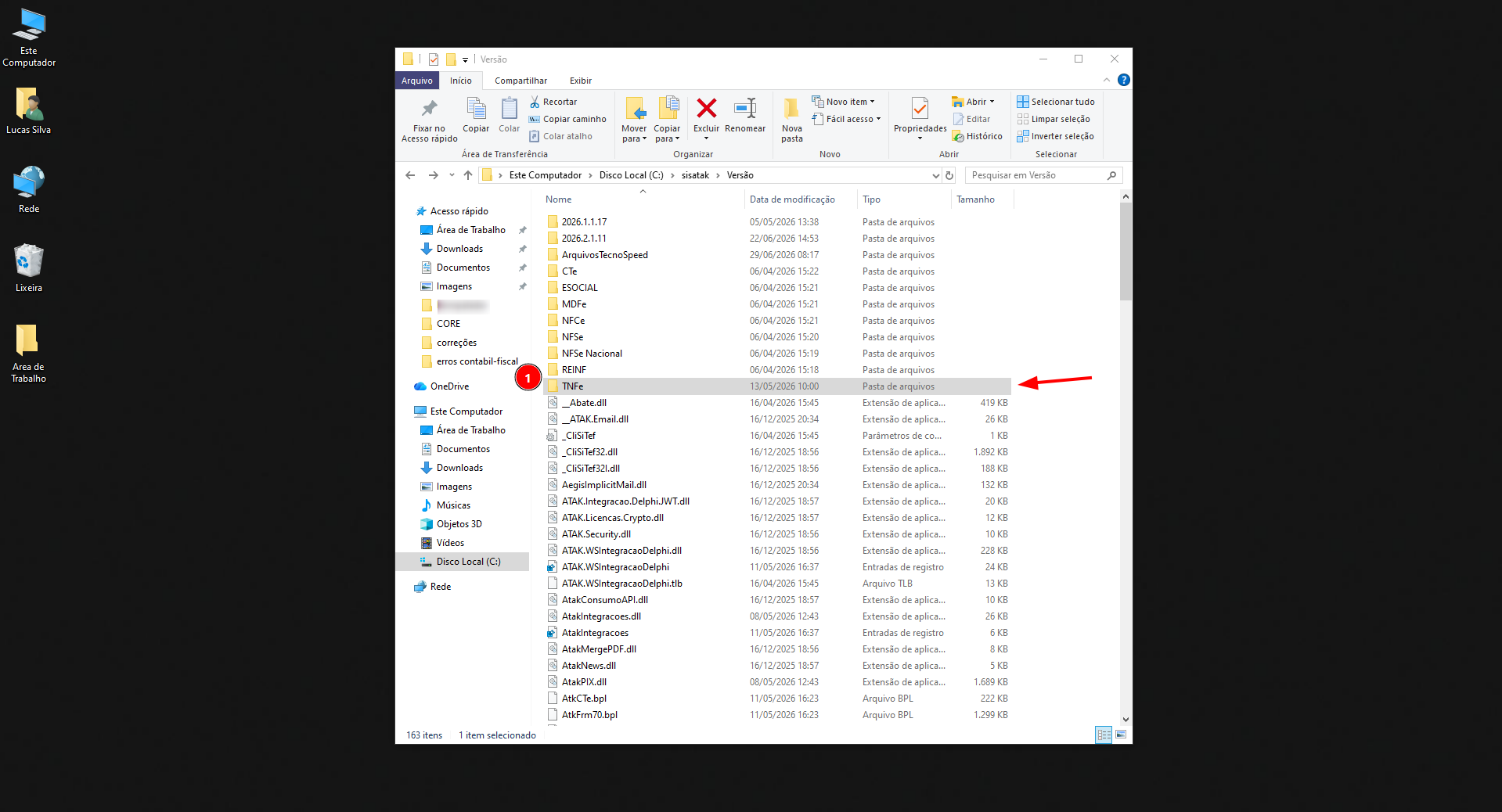Select Rede desktop icon

(29, 189)
